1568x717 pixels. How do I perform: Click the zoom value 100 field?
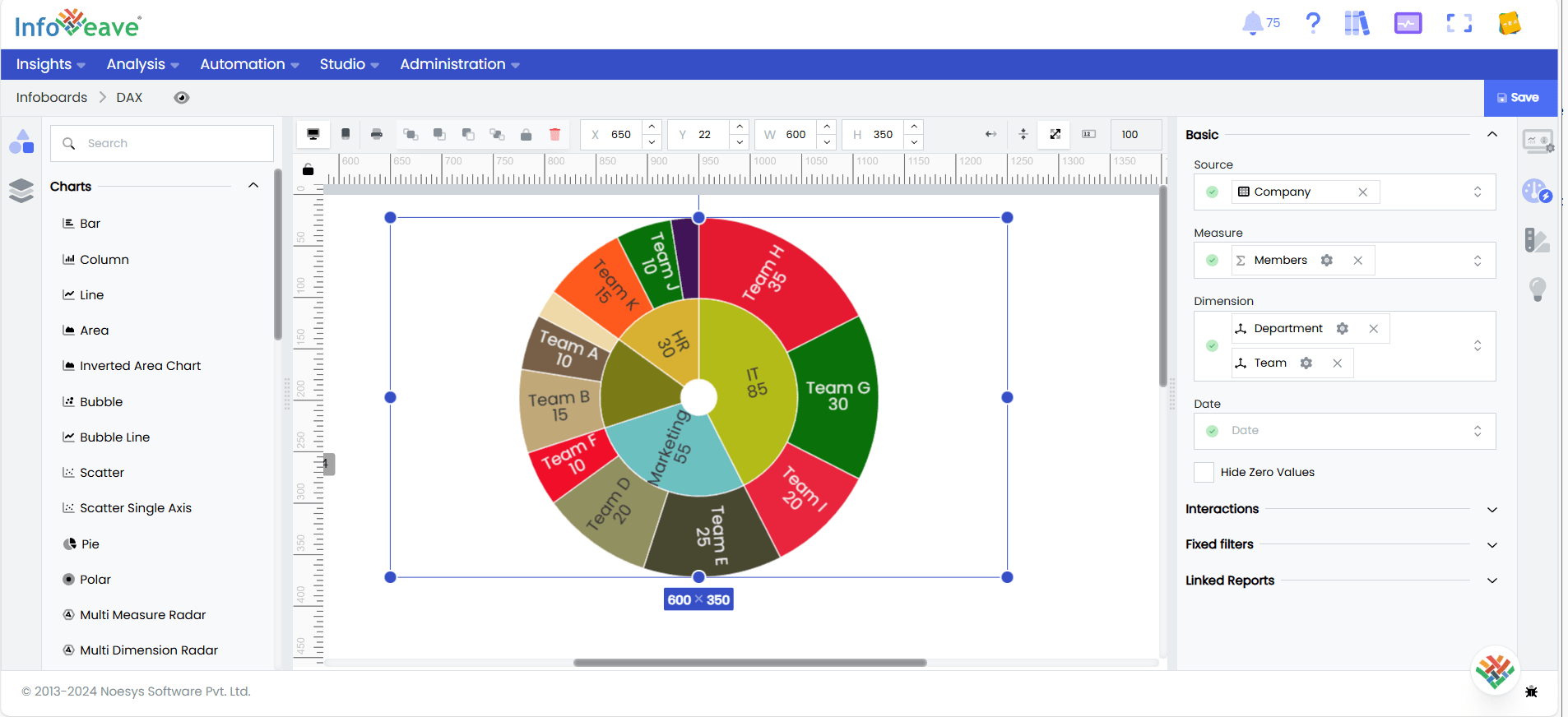point(1136,134)
